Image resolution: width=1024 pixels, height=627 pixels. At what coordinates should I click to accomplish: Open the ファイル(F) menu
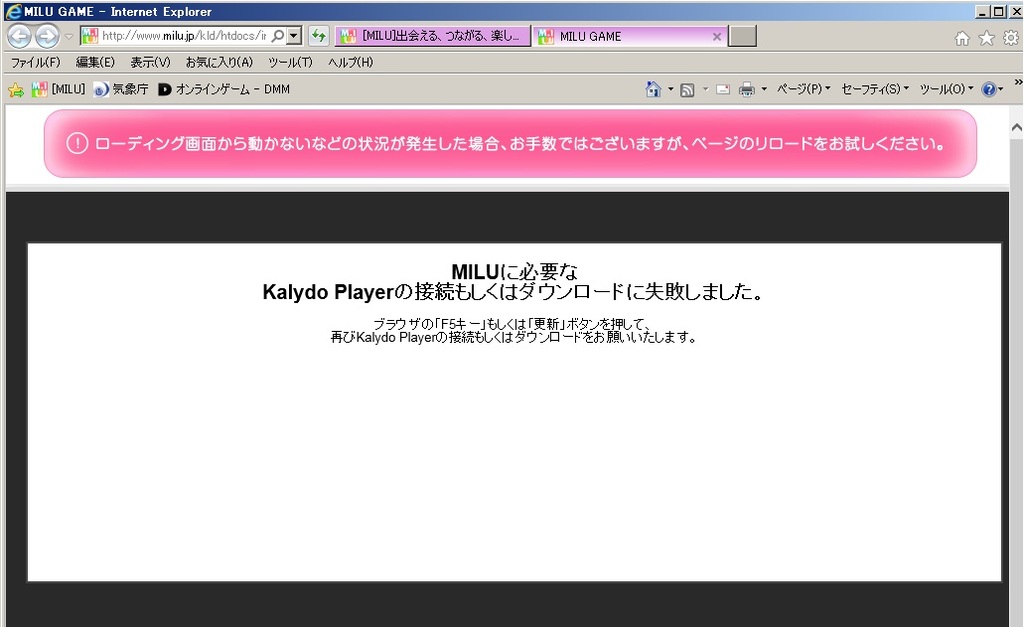(x=35, y=62)
